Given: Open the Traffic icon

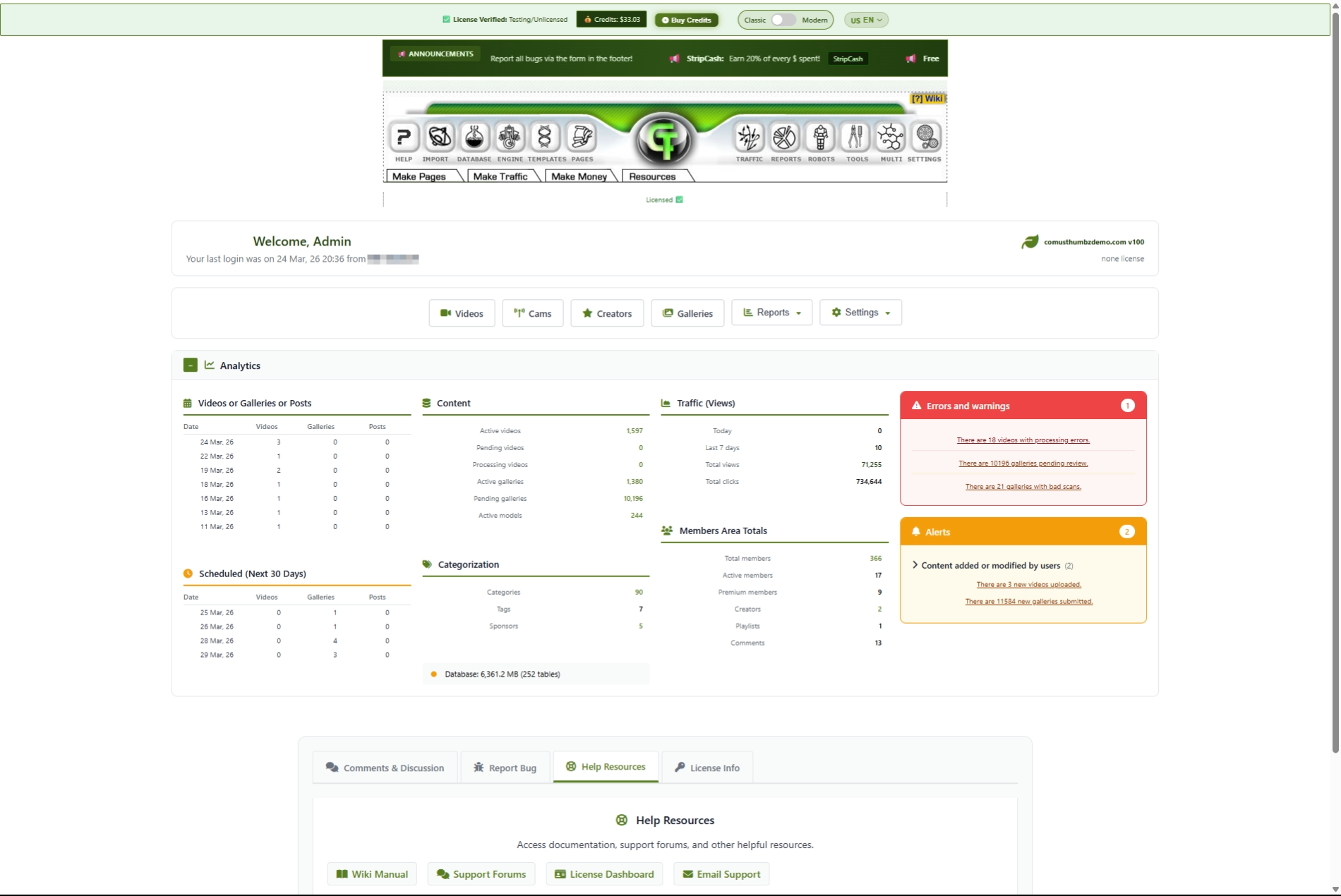Looking at the screenshot, I should pos(749,138).
